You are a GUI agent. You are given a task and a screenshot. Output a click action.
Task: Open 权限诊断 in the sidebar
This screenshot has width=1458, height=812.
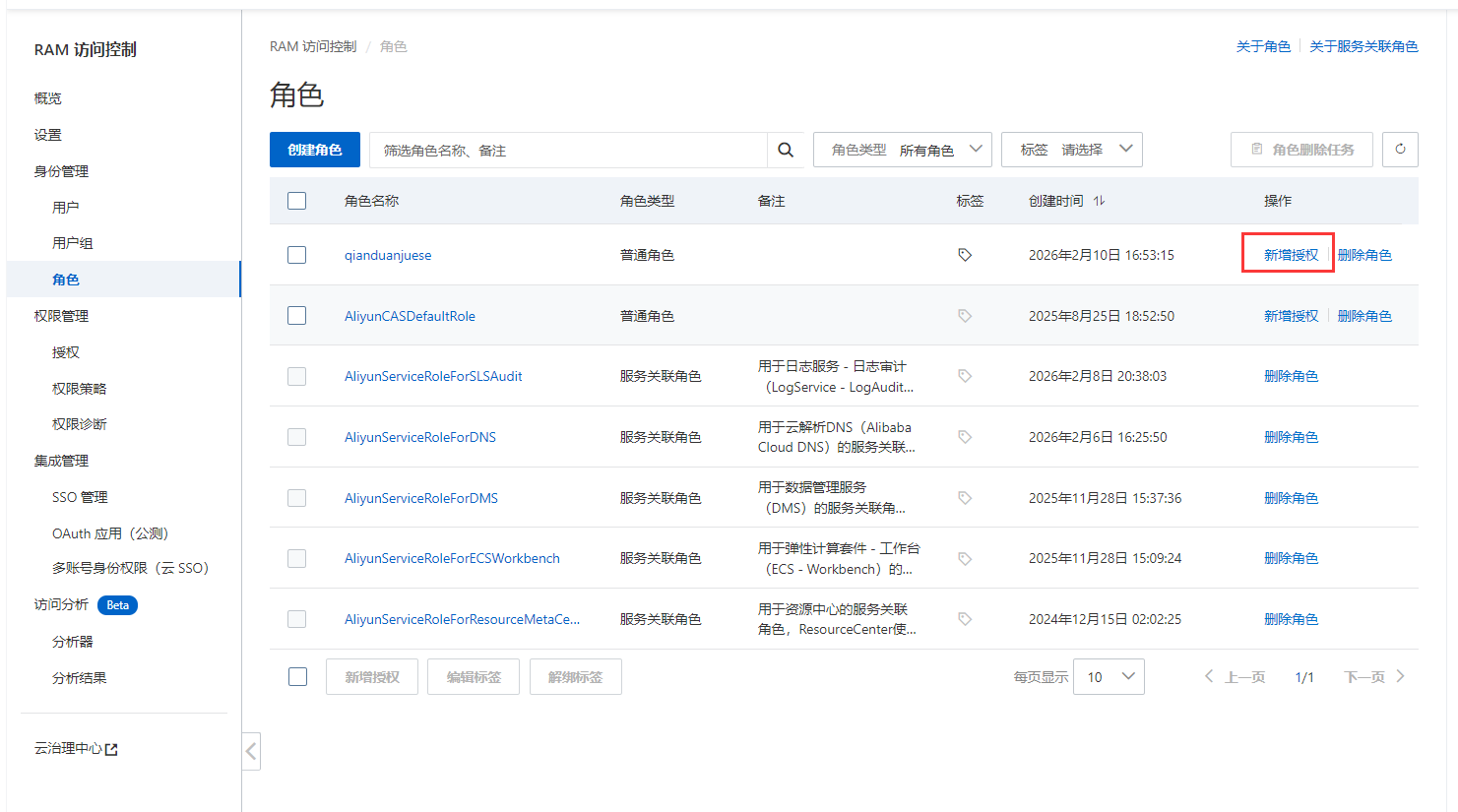pyautogui.click(x=79, y=424)
